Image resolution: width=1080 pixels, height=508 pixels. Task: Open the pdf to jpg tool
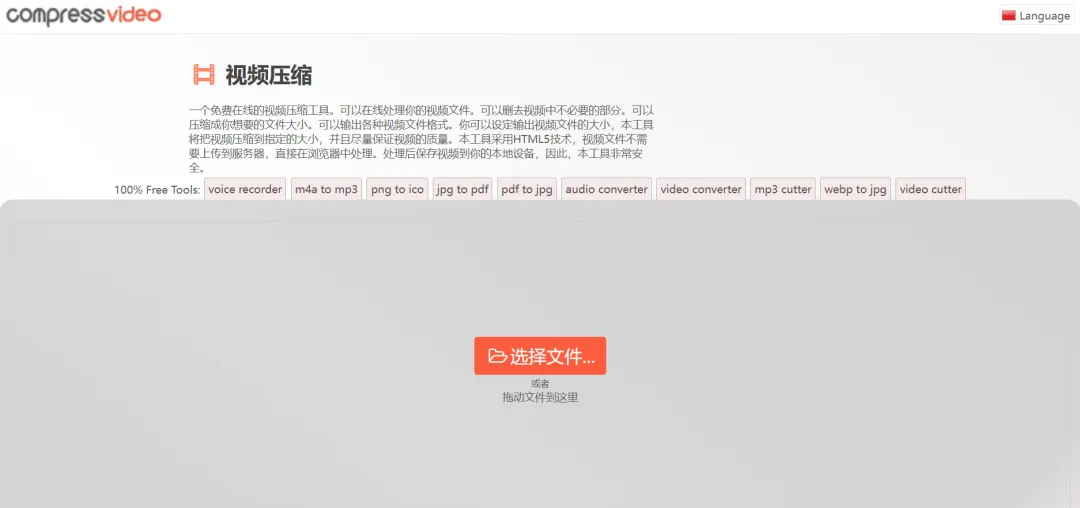click(527, 189)
